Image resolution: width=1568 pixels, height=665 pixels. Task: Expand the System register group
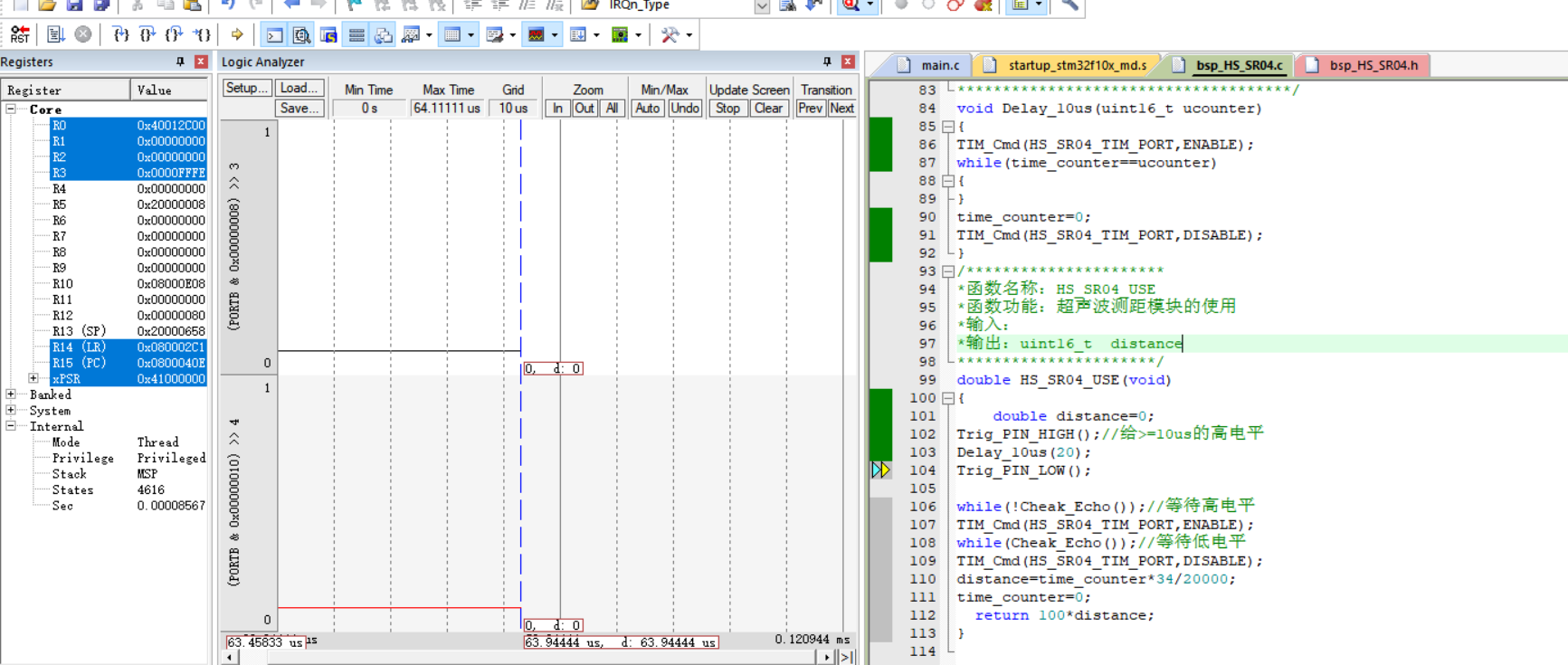11,410
